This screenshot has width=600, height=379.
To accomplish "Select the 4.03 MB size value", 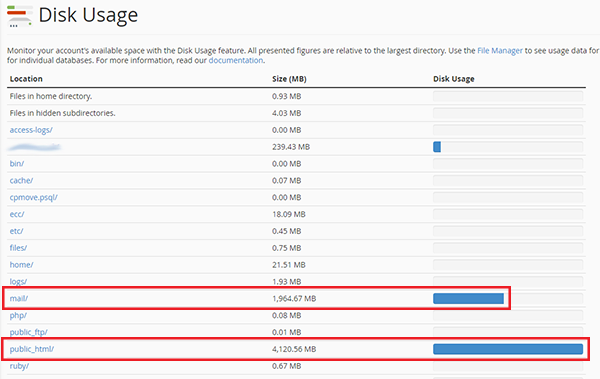I will [x=287, y=113].
